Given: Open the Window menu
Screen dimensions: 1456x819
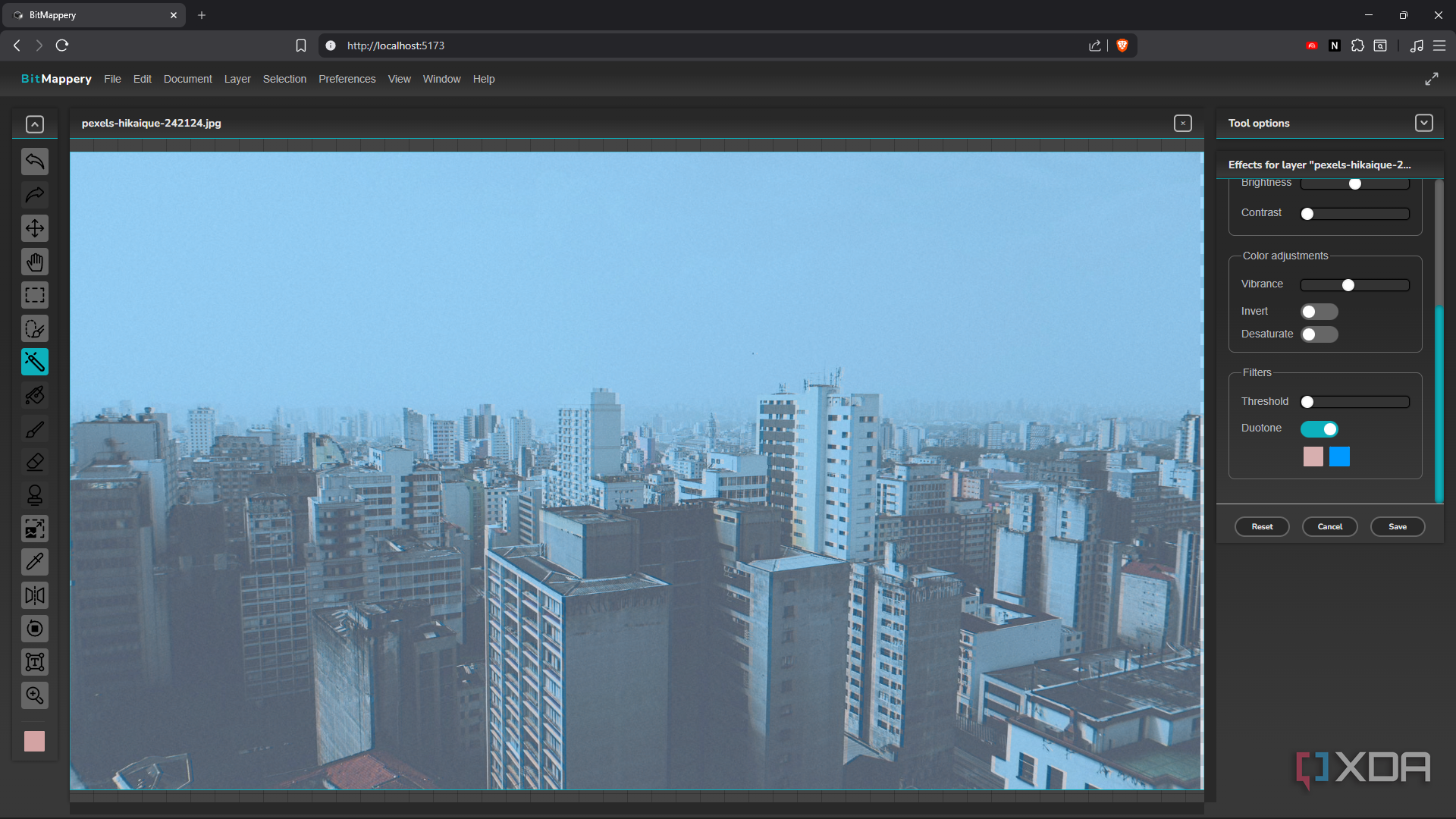Looking at the screenshot, I should [x=441, y=79].
